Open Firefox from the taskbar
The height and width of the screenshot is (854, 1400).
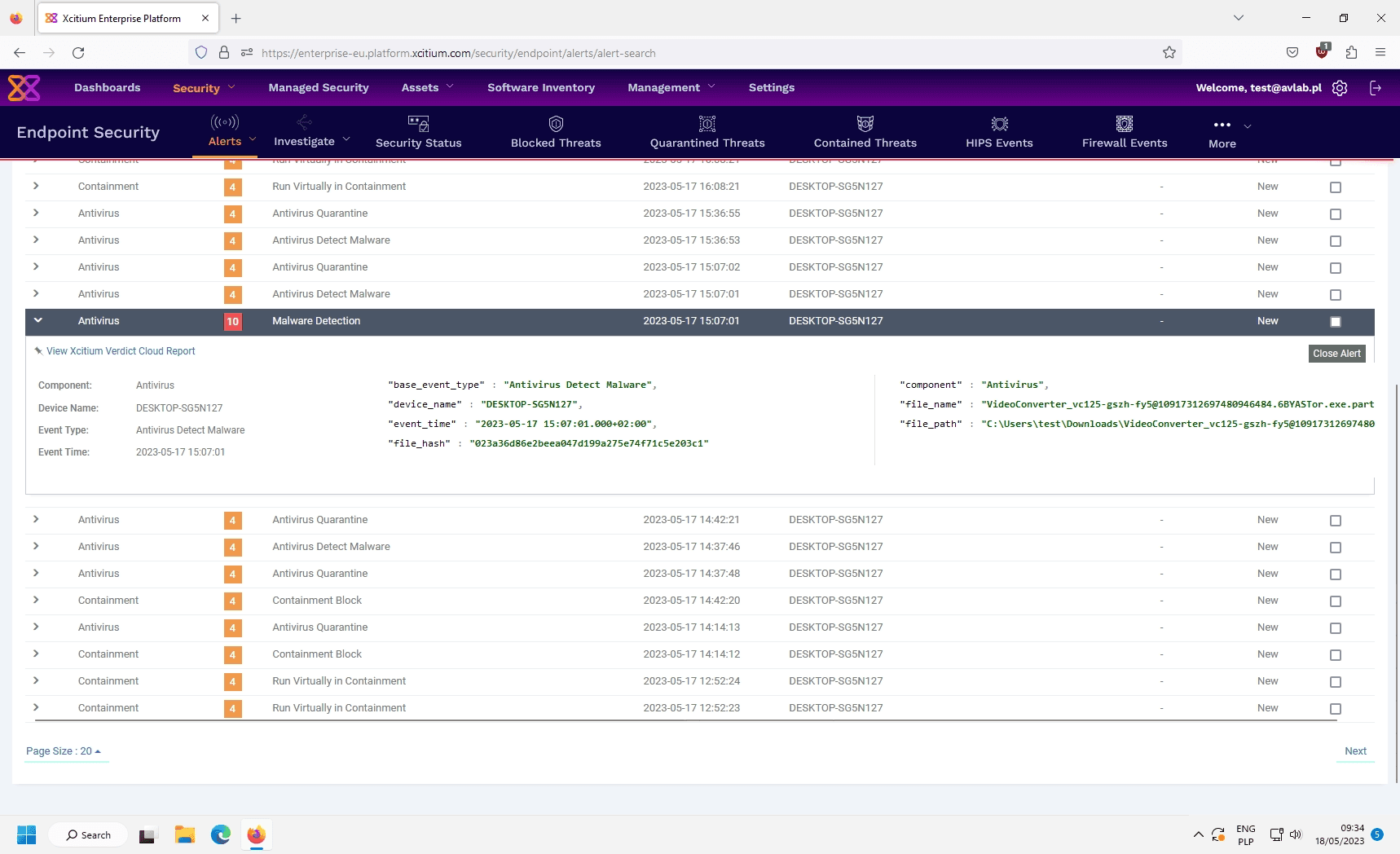(256, 834)
